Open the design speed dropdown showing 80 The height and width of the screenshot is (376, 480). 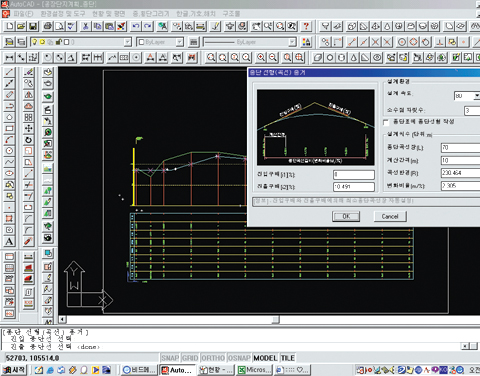(x=476, y=96)
